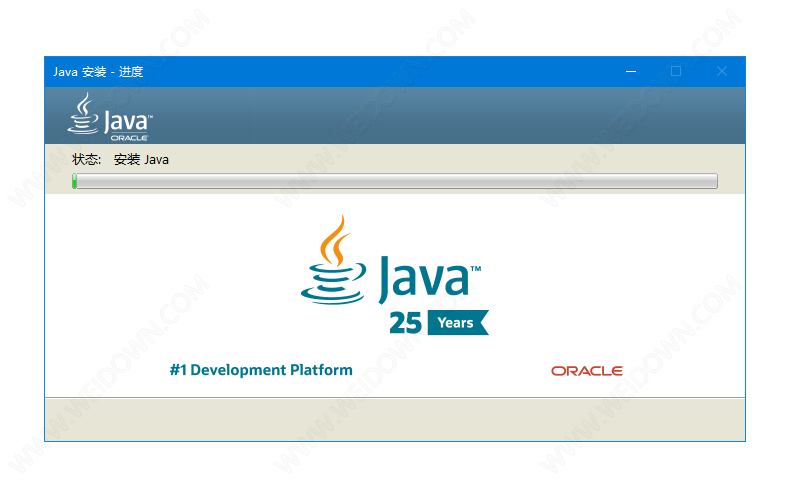Click the '25 Years' anniversary badge

coord(439,323)
